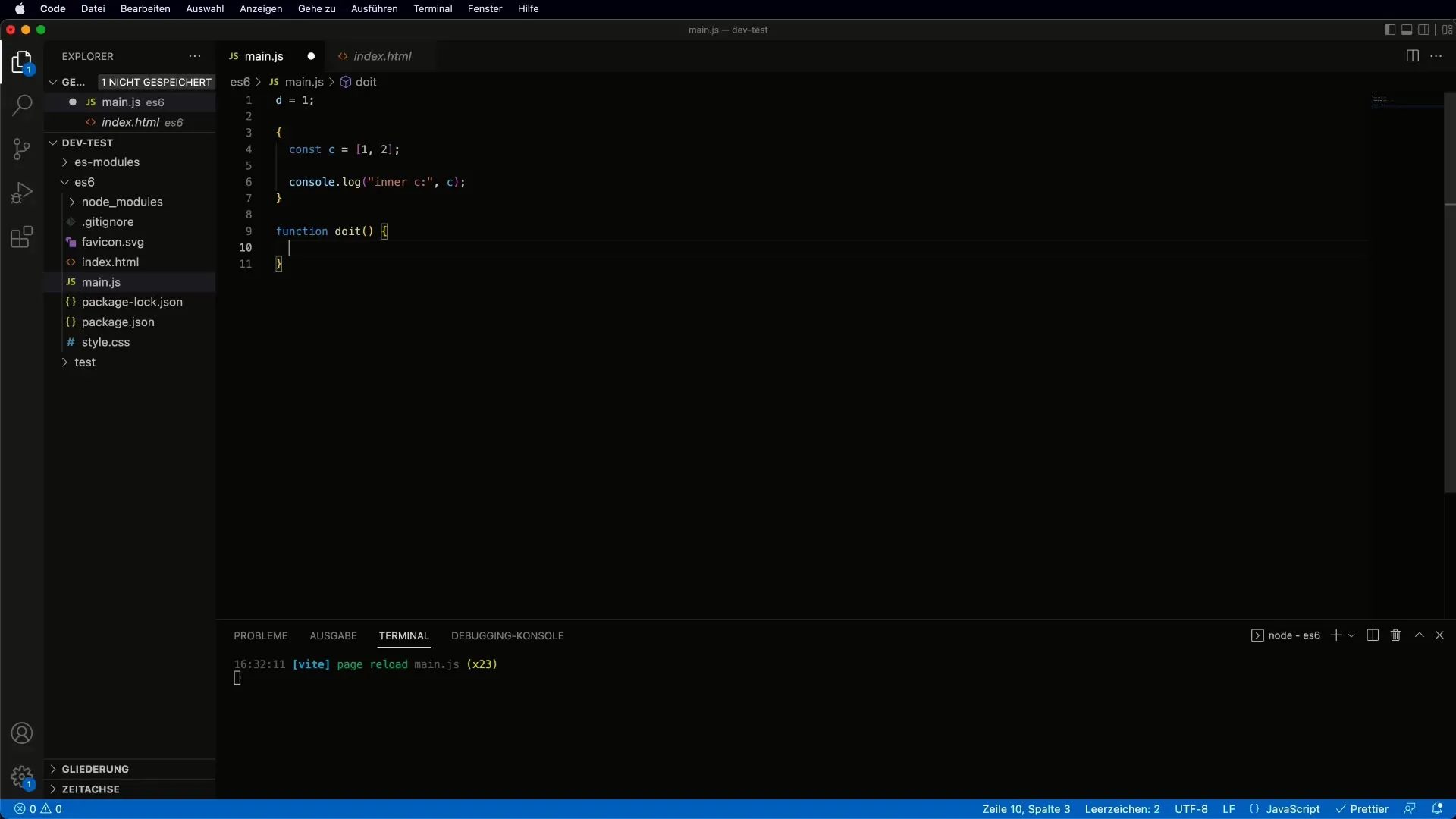The width and height of the screenshot is (1456, 819).
Task: Open the feedback icon in status bar
Action: 1410,809
